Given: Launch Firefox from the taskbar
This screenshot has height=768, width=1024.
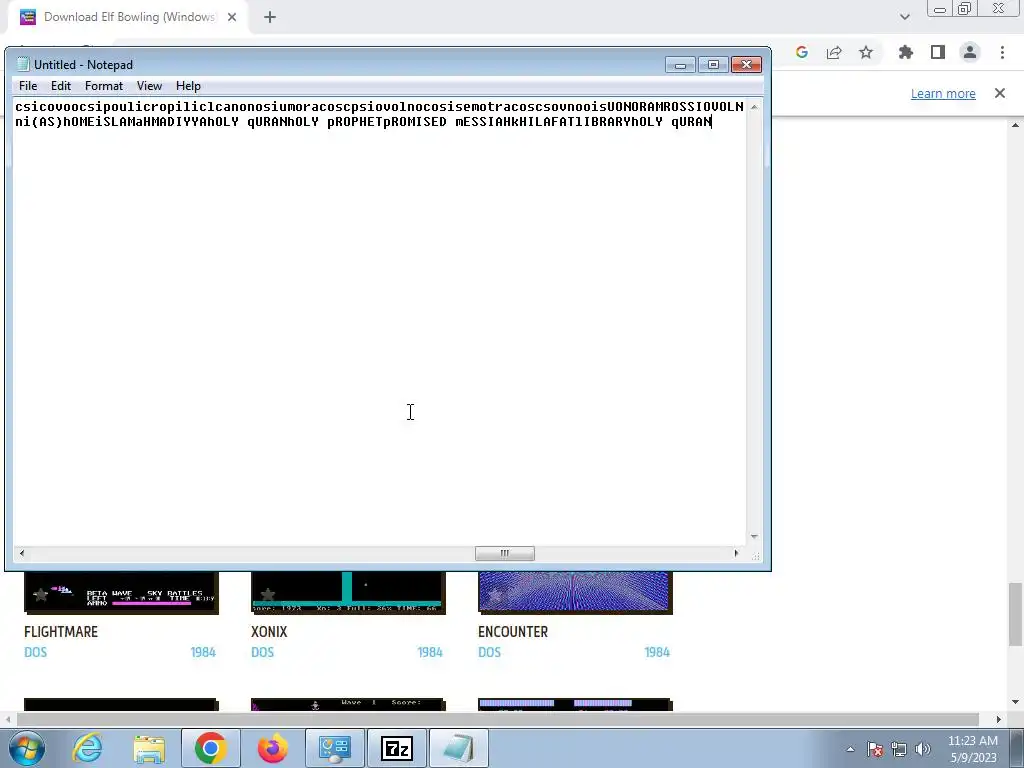Looking at the screenshot, I should click(x=272, y=748).
